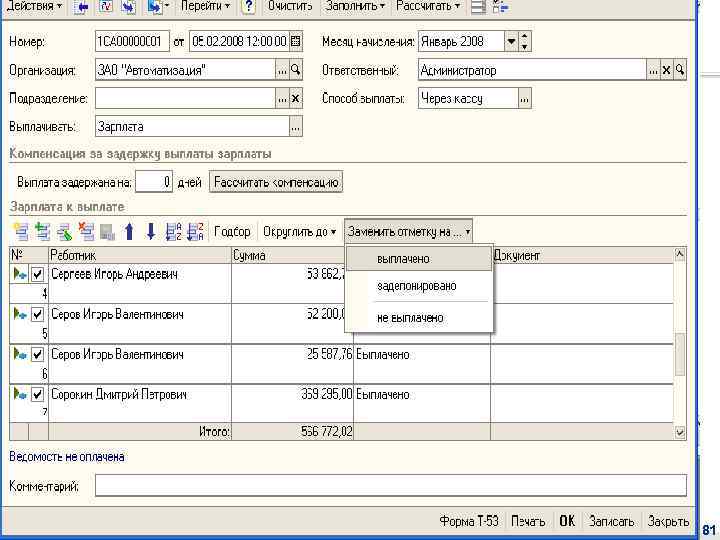Open selection for Способ выплаты field

[x=525, y=98]
